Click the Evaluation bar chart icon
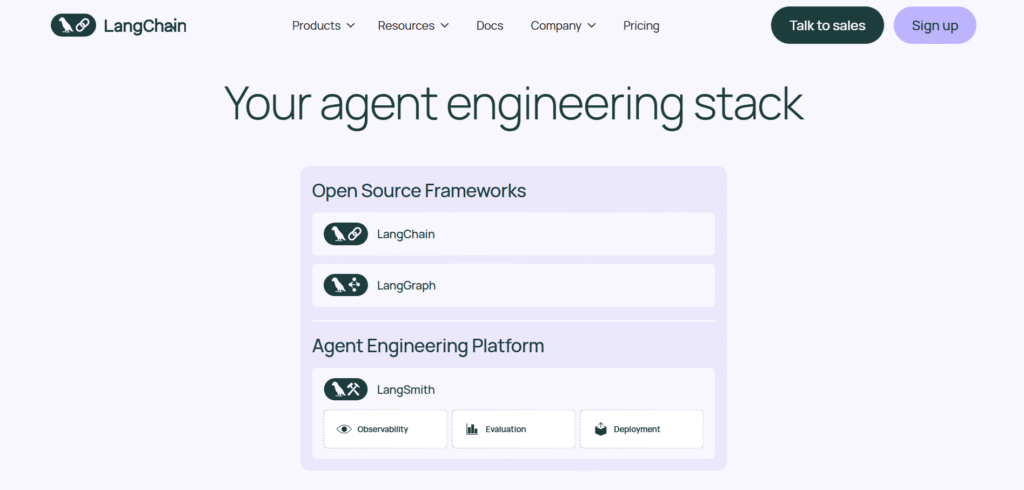 click(x=472, y=429)
